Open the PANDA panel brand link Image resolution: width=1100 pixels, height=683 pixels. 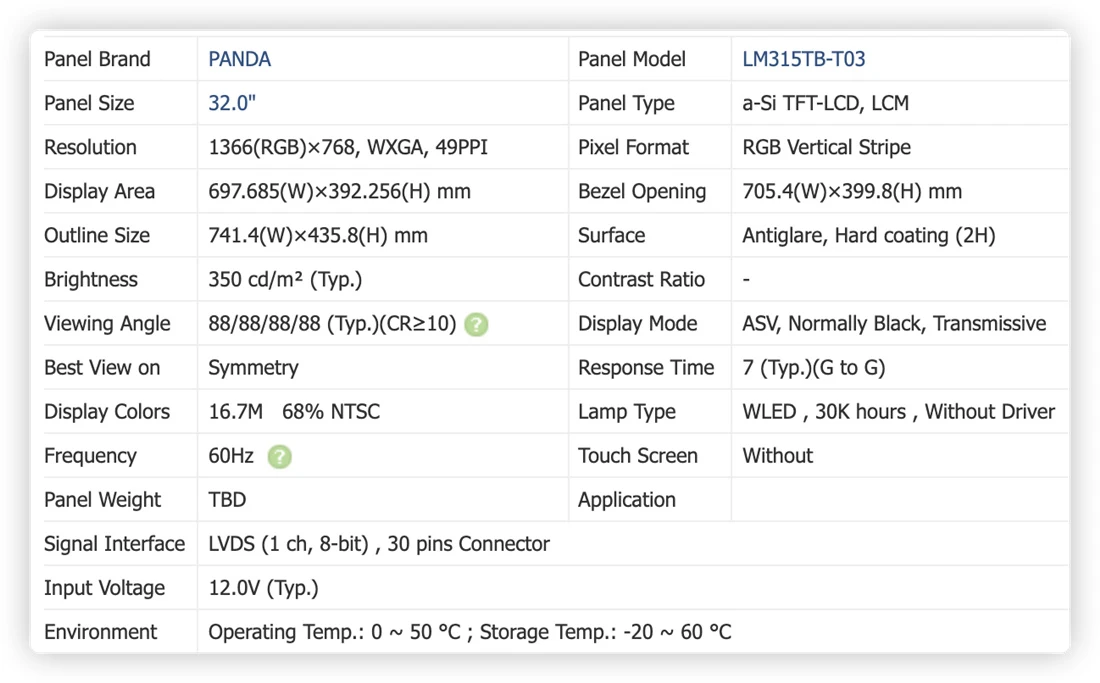239,59
